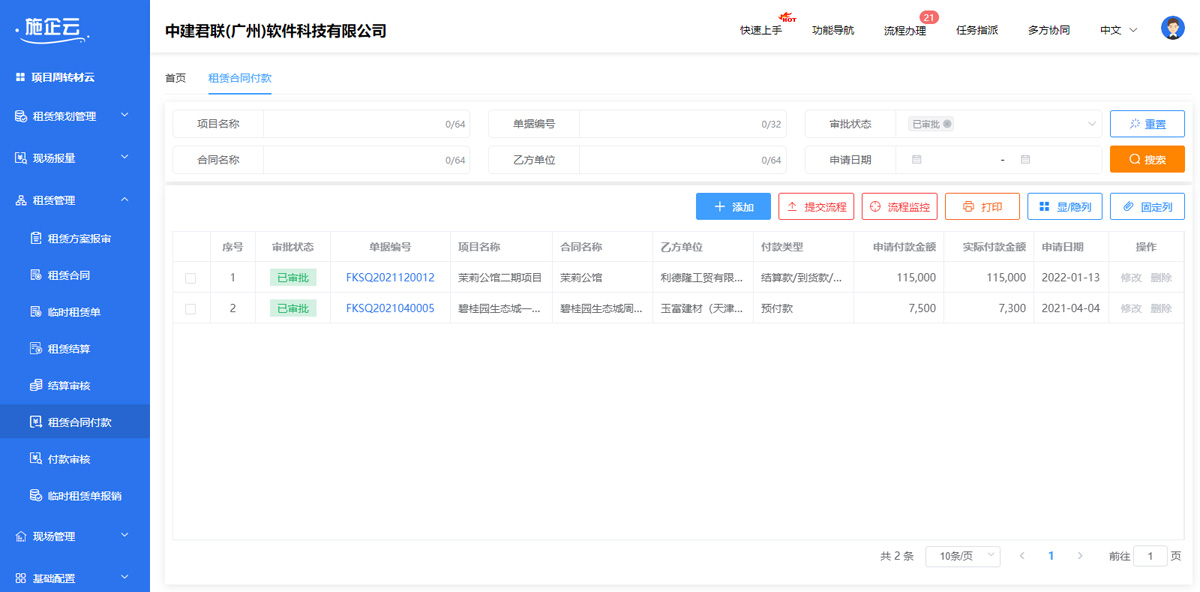The width and height of the screenshot is (1200, 592).
Task: Click the 前往 page number input
Action: point(1150,556)
